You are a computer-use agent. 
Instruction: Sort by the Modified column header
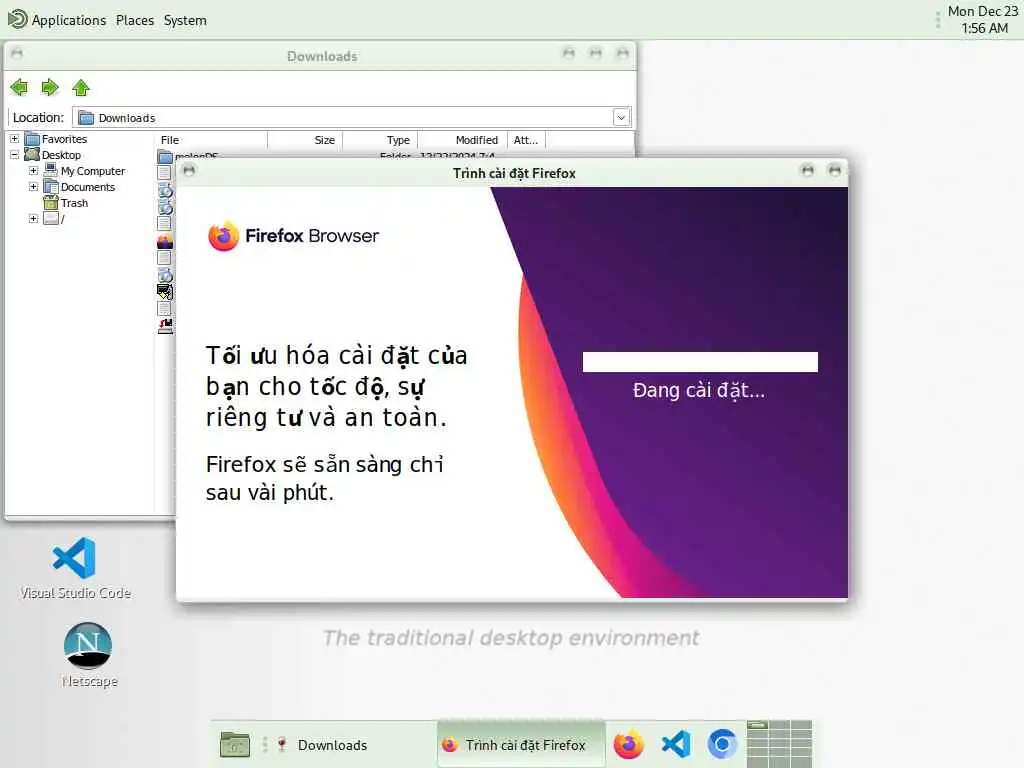tap(462, 140)
